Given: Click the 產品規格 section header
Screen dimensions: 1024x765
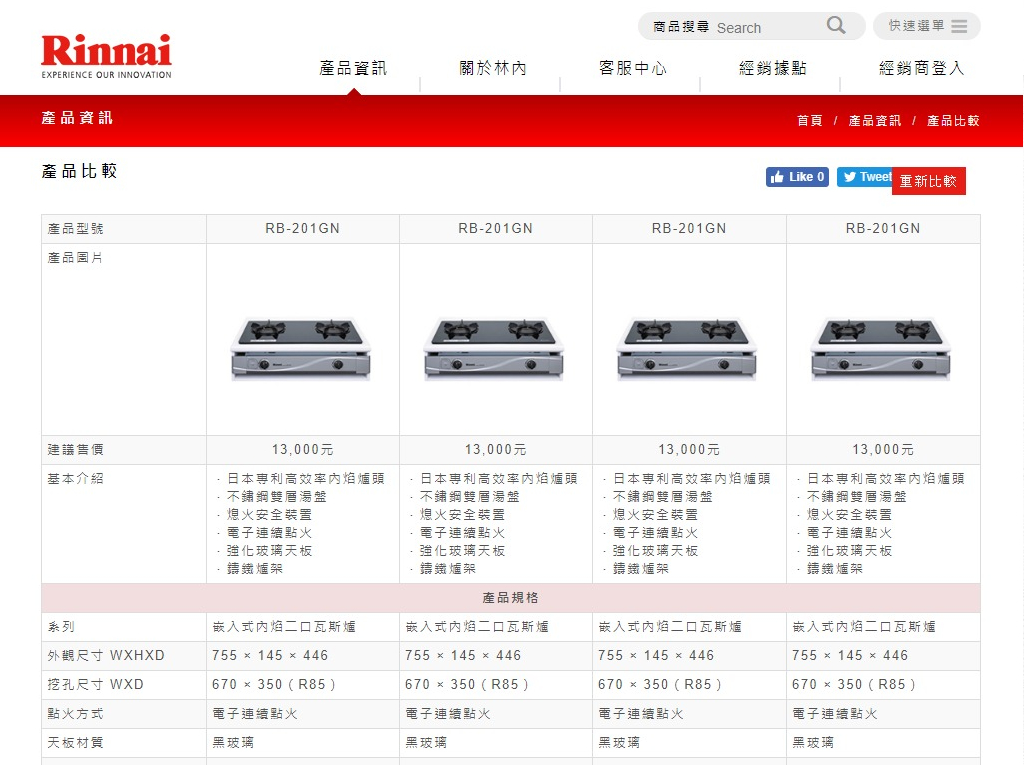Looking at the screenshot, I should click(511, 598).
